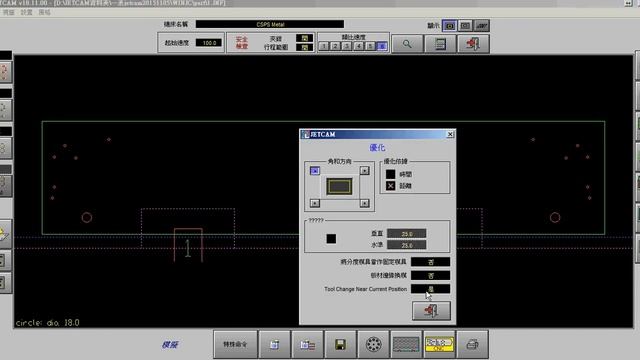Select the bottom-left corner direction button
The width and height of the screenshot is (640, 360).
315,203
